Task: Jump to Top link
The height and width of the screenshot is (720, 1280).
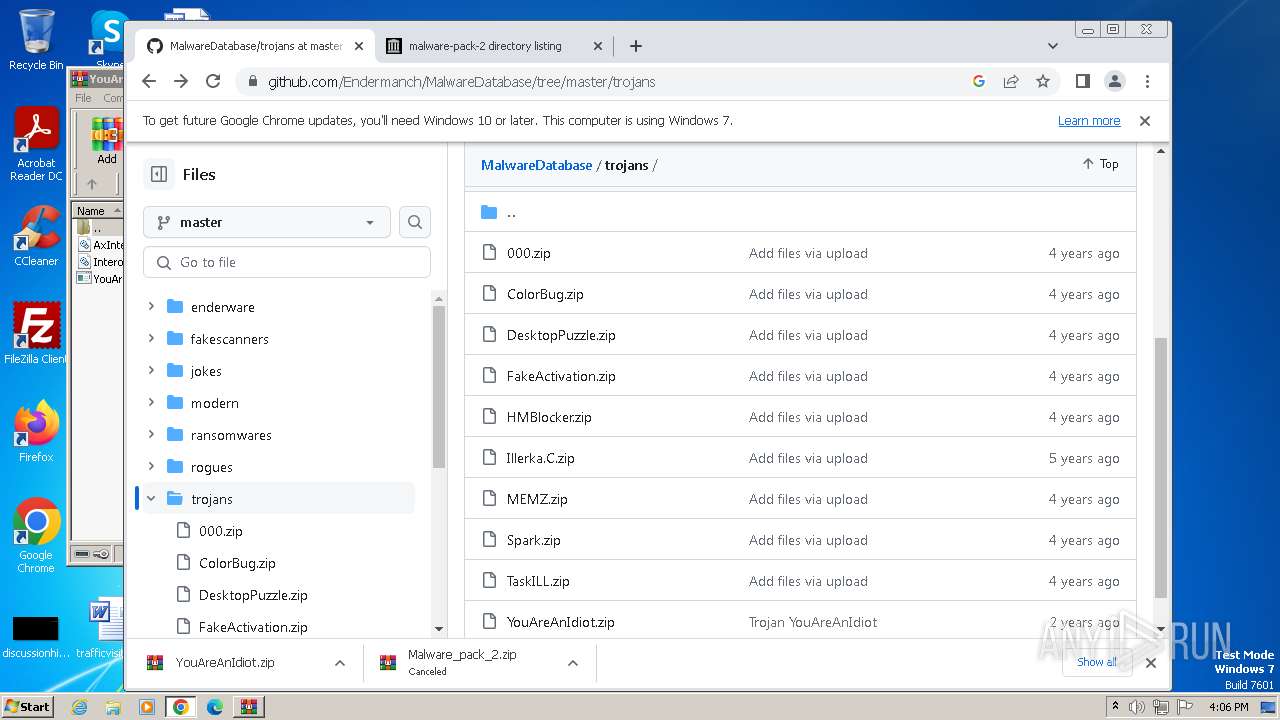Action: 1100,164
